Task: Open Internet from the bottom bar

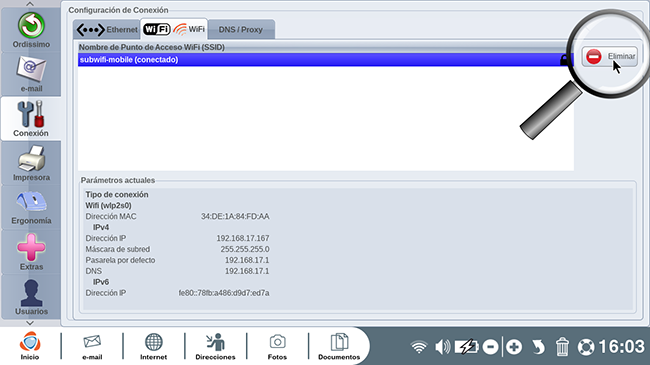Action: [153, 346]
